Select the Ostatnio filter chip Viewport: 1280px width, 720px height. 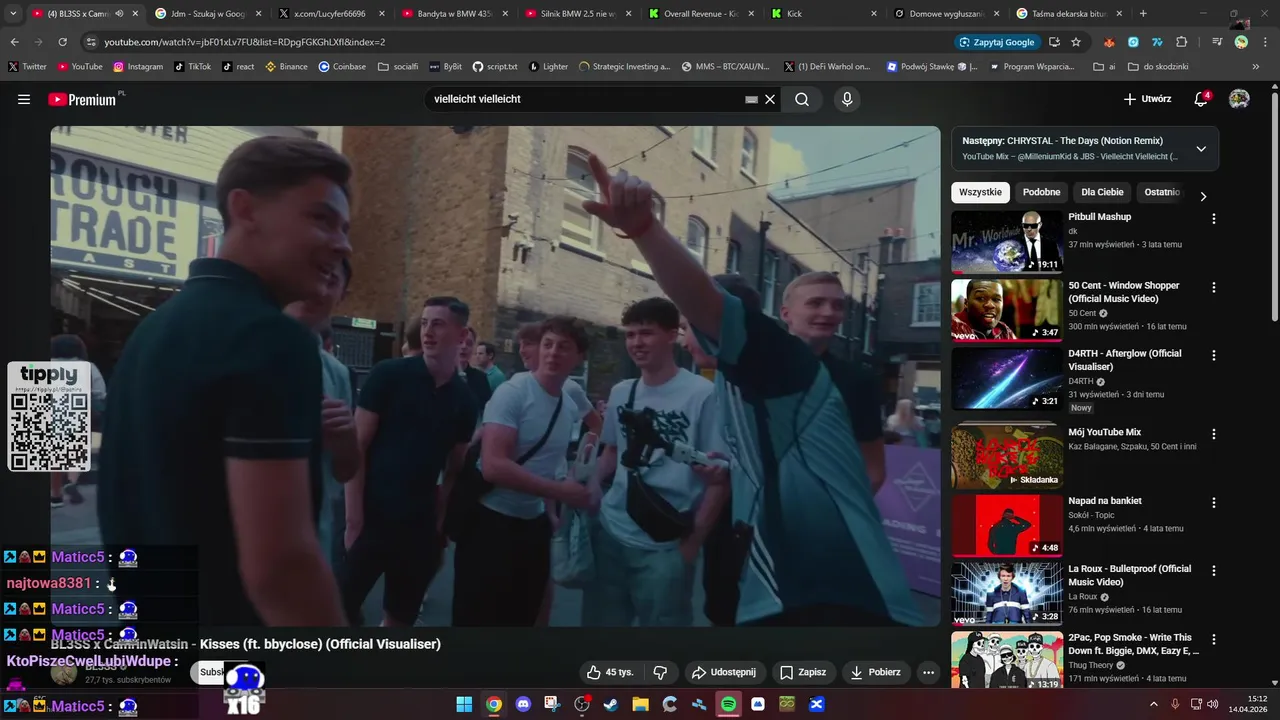(1162, 192)
